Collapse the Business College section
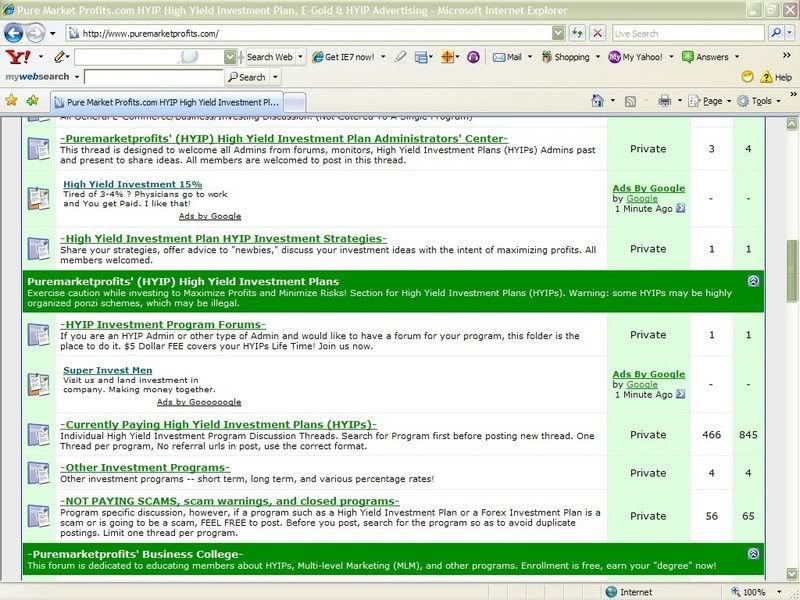The width and height of the screenshot is (800, 600). pos(753,554)
